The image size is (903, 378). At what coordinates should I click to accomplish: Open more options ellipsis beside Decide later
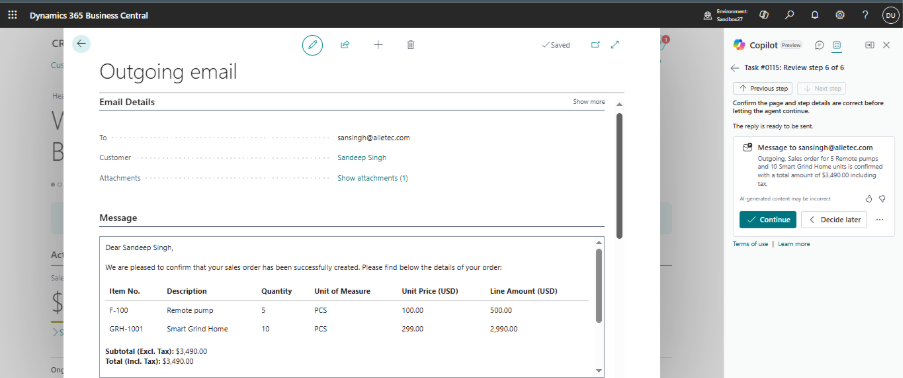click(879, 220)
